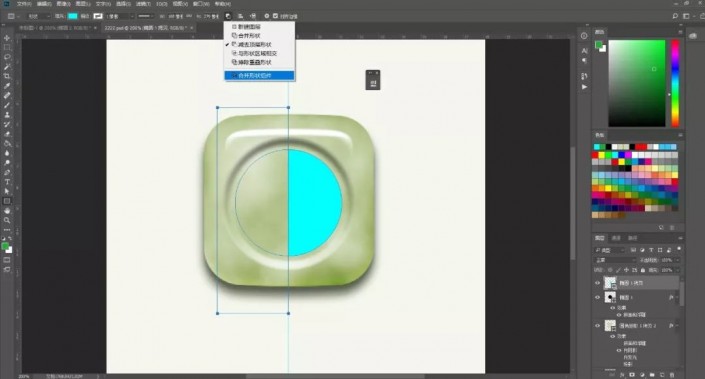This screenshot has height=379, width=705.
Task: Collapse Rounded Rectangle copy 2 effects arrow
Action: tap(677, 325)
